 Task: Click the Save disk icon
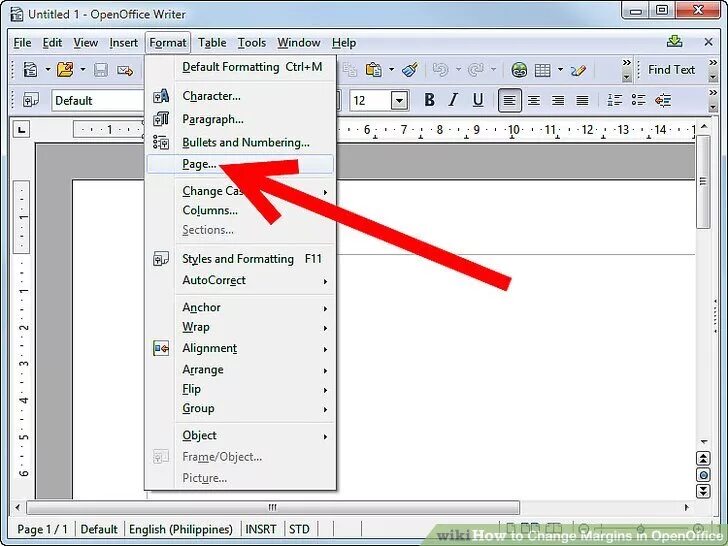101,70
